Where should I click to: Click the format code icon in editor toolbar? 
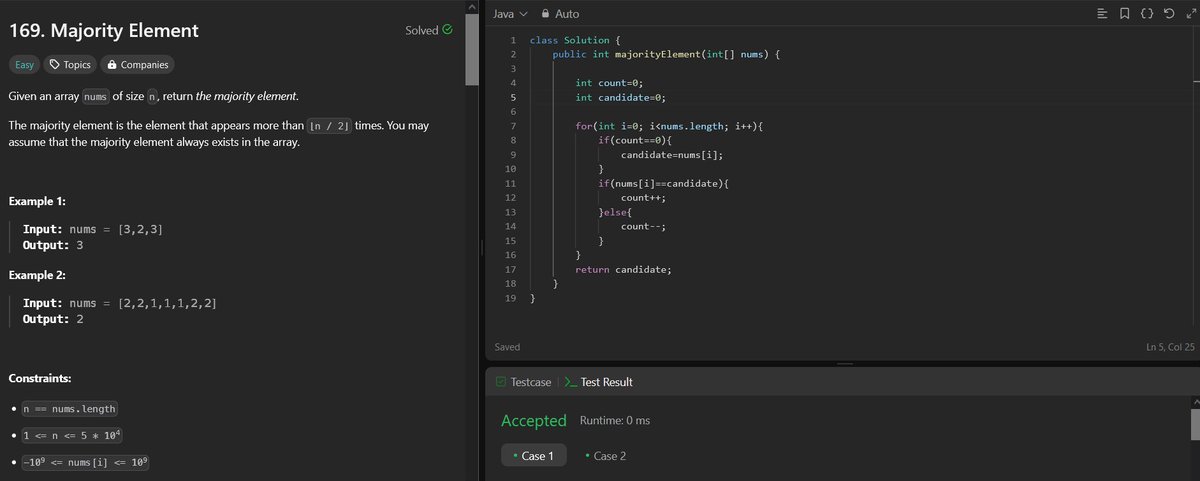(1102, 14)
